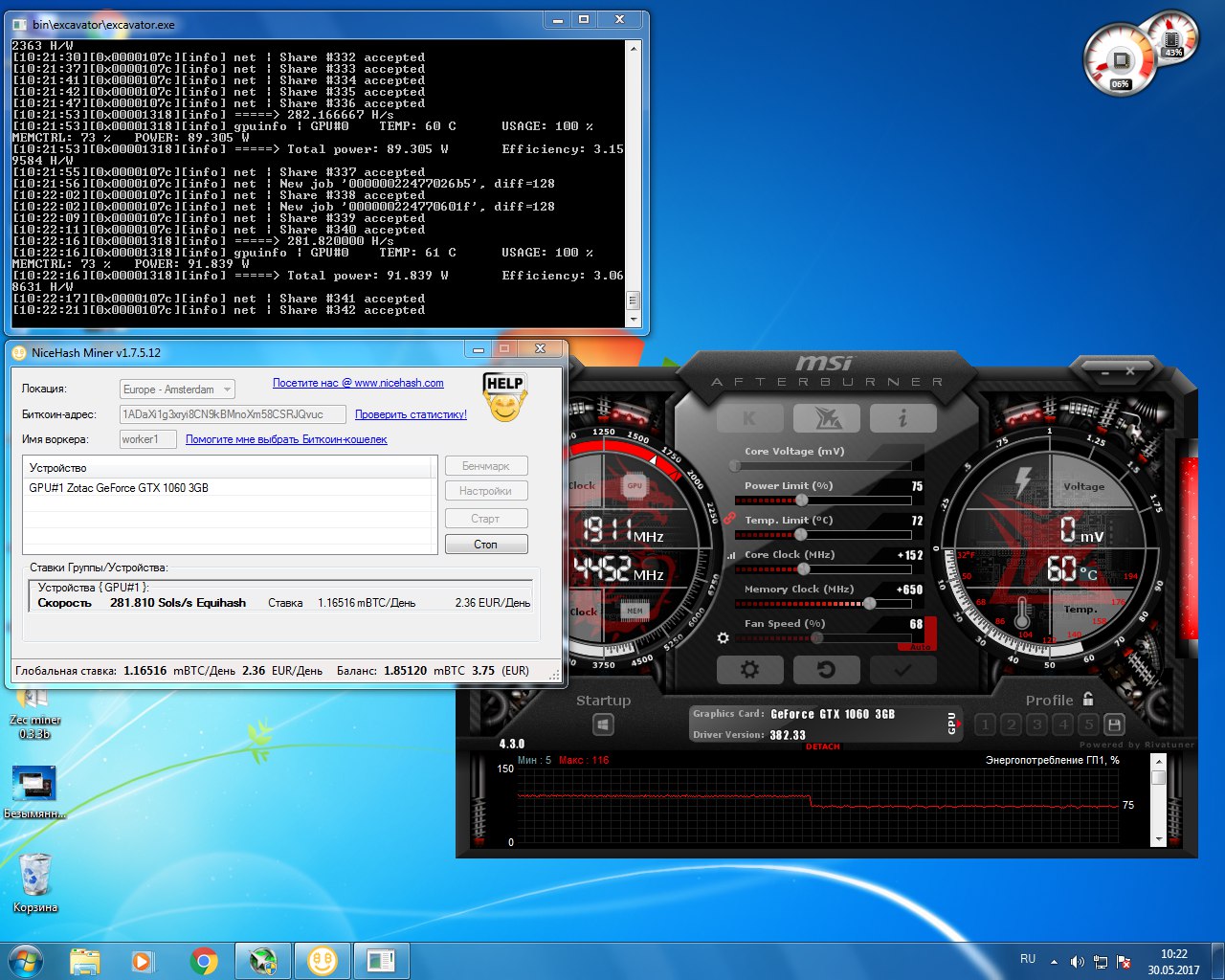Image resolution: width=1225 pixels, height=980 pixels.
Task: Click the GPU icon on the left gauge
Action: click(x=635, y=485)
